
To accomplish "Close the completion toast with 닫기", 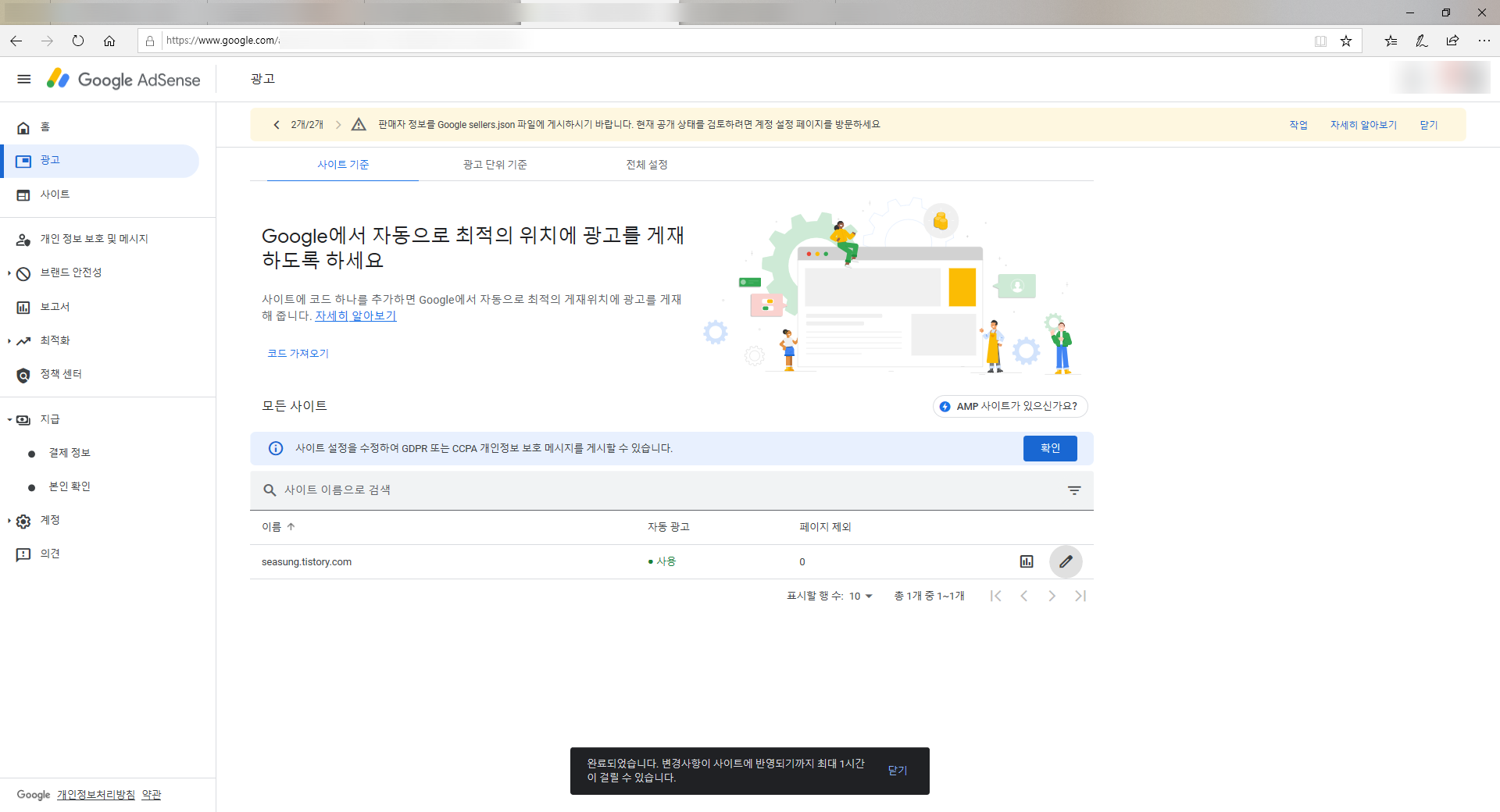I will click(x=898, y=771).
